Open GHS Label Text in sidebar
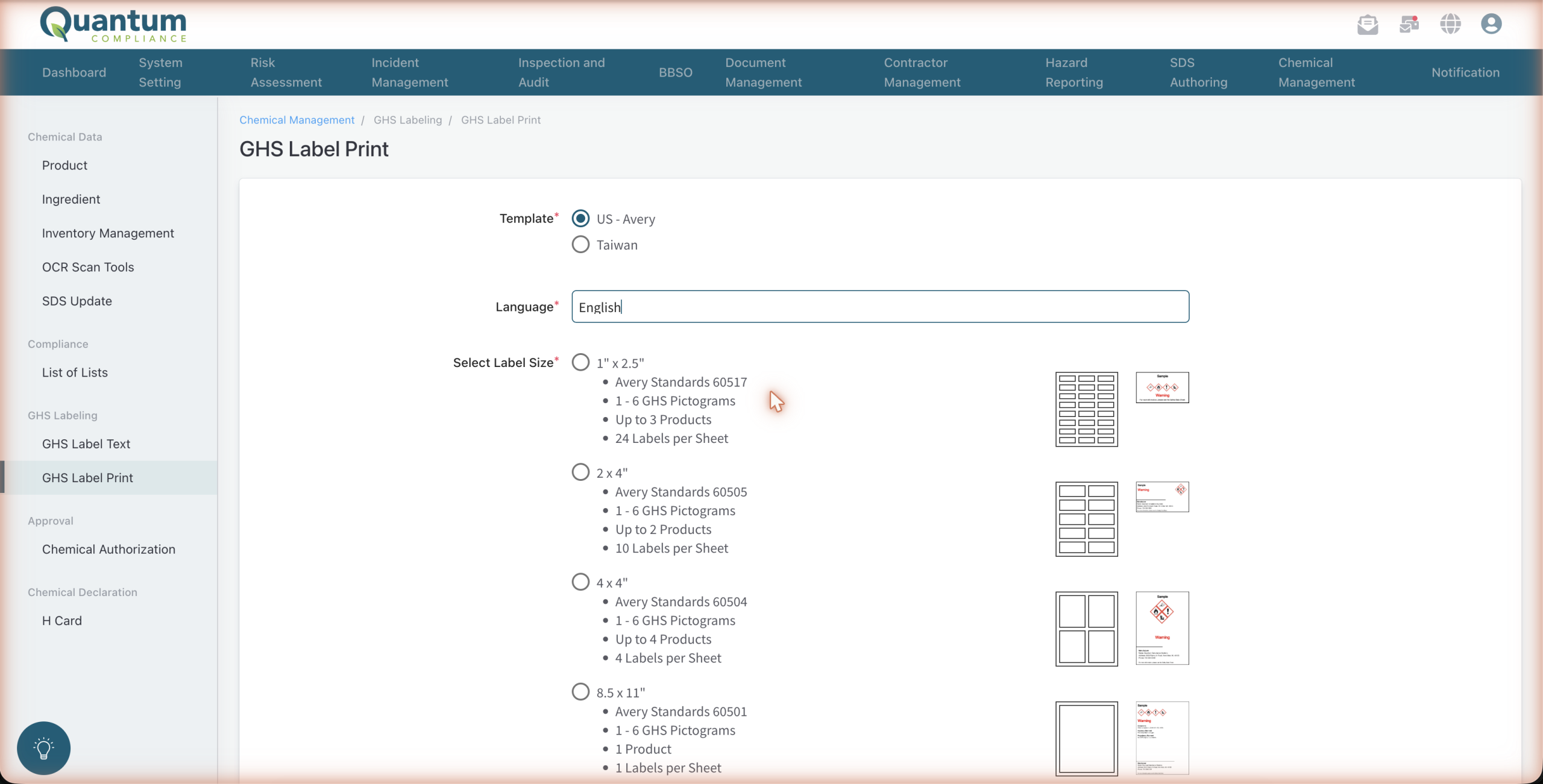The image size is (1543, 784). pos(86,444)
